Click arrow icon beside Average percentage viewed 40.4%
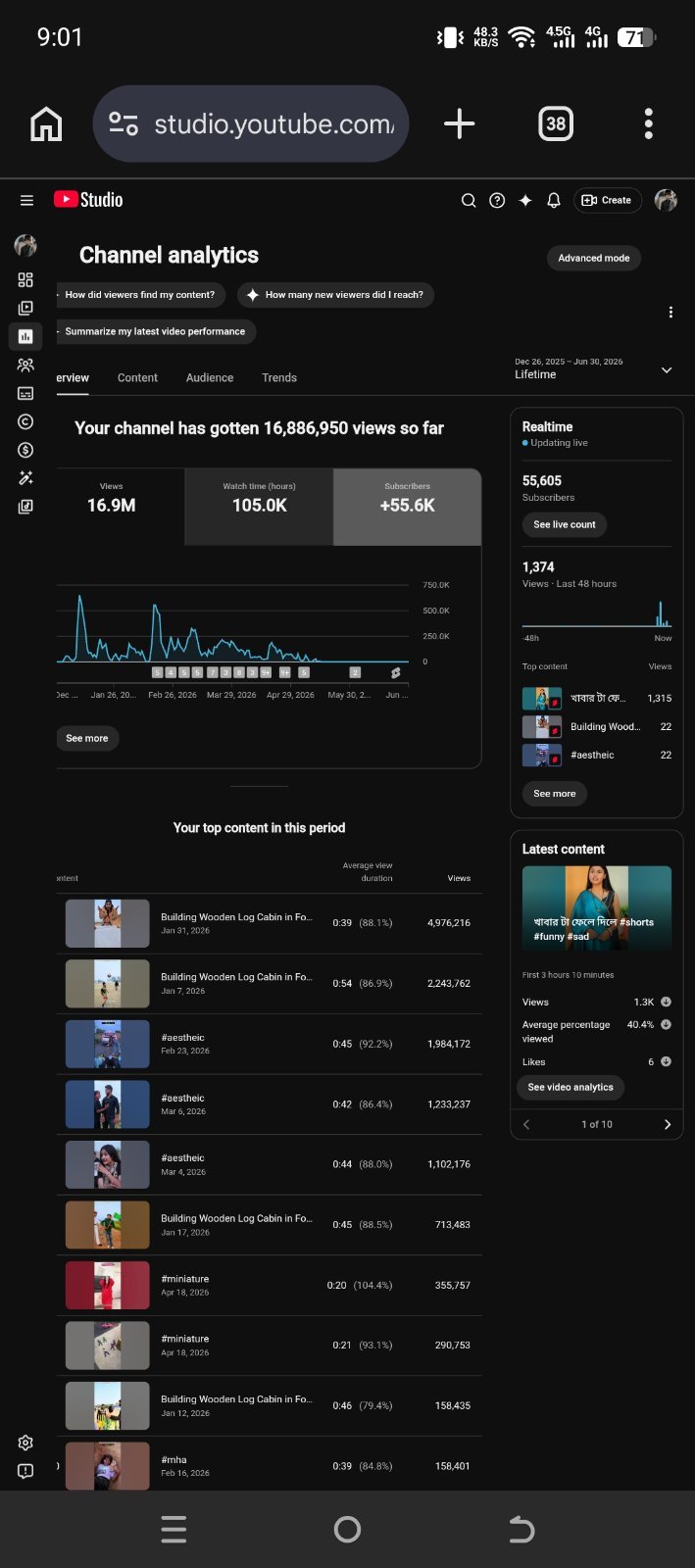 [x=666, y=1024]
